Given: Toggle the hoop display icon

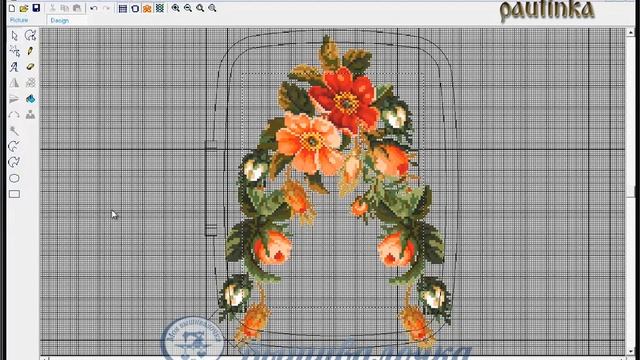Looking at the screenshot, I should [135, 8].
